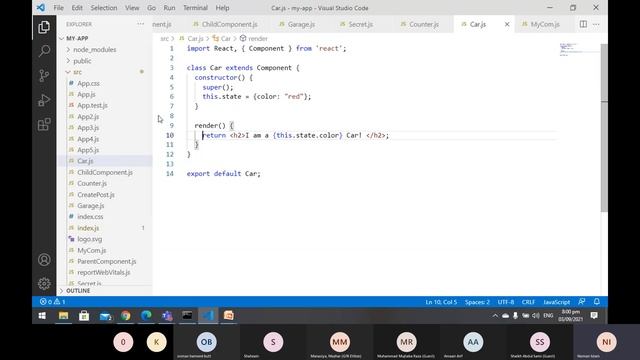
Task: Click the ENG language indicator
Action: (548, 316)
